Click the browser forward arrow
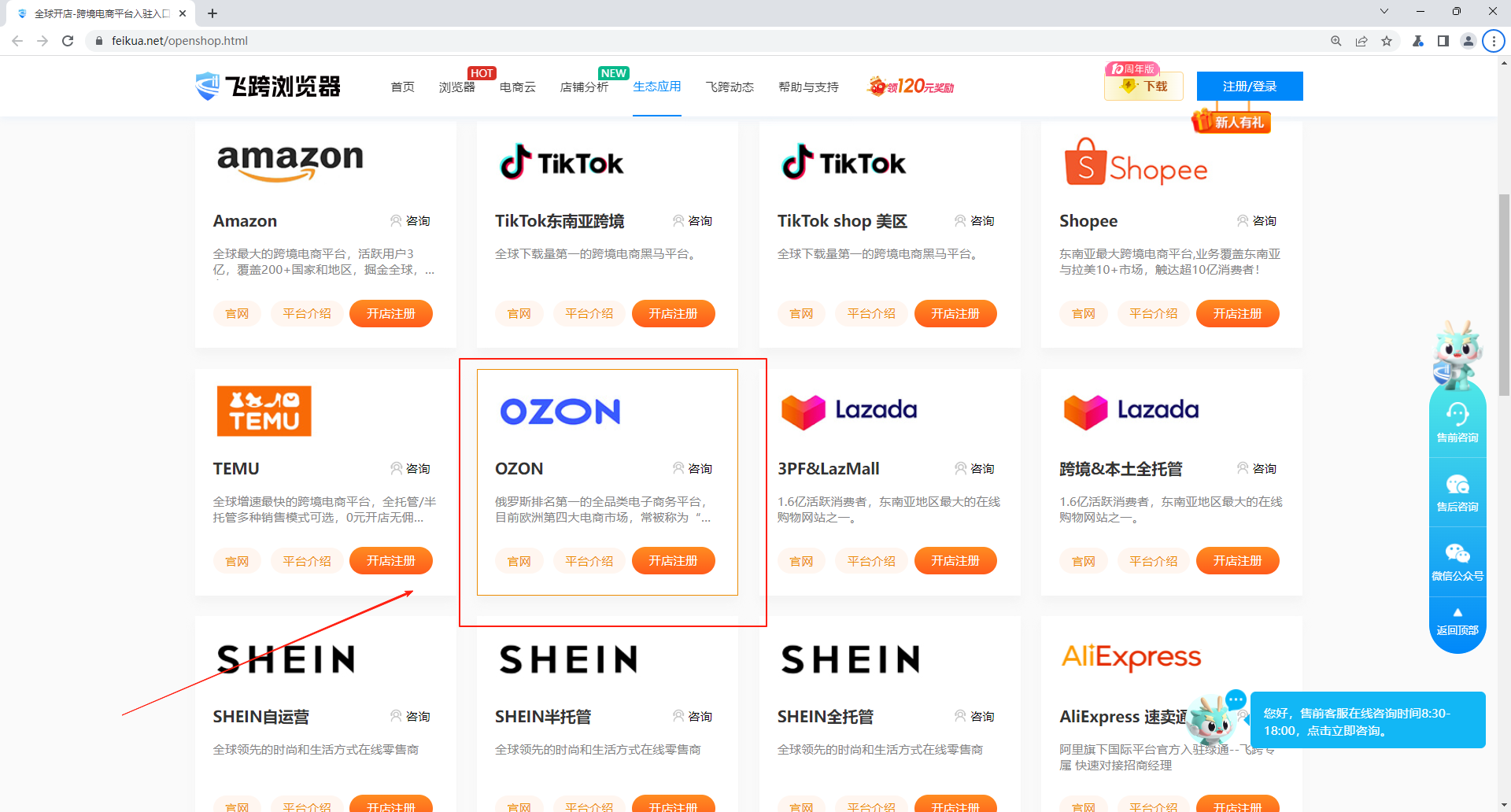This screenshot has height=812, width=1511. 42,41
